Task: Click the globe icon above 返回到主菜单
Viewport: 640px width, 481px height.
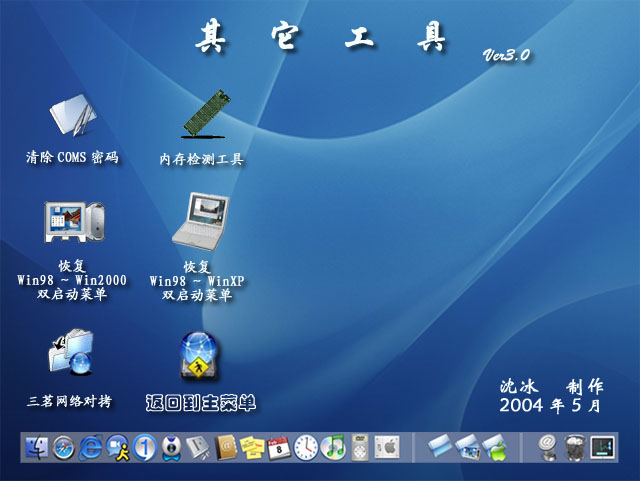Action: coord(198,356)
